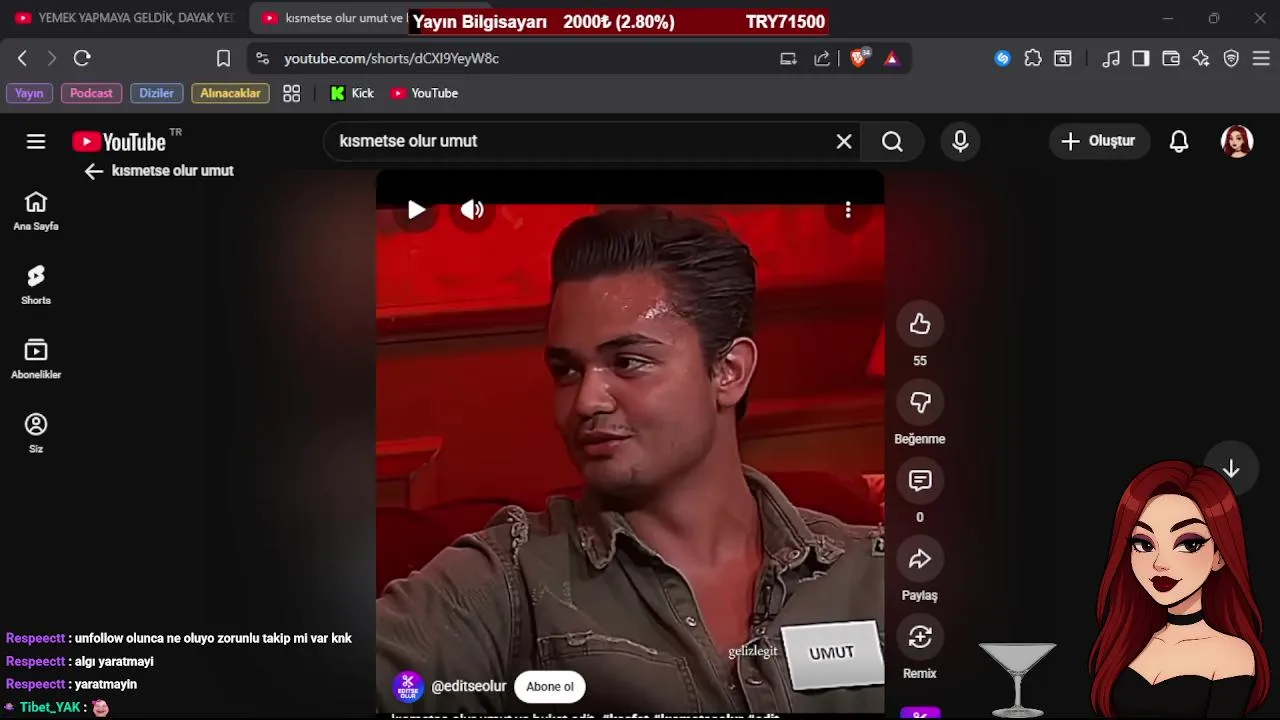Remix this Short
1280x720 pixels.
pos(920,636)
